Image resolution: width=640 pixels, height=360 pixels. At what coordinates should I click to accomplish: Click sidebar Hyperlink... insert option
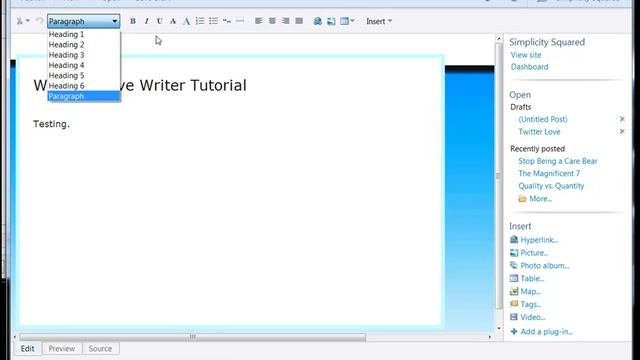tap(539, 240)
